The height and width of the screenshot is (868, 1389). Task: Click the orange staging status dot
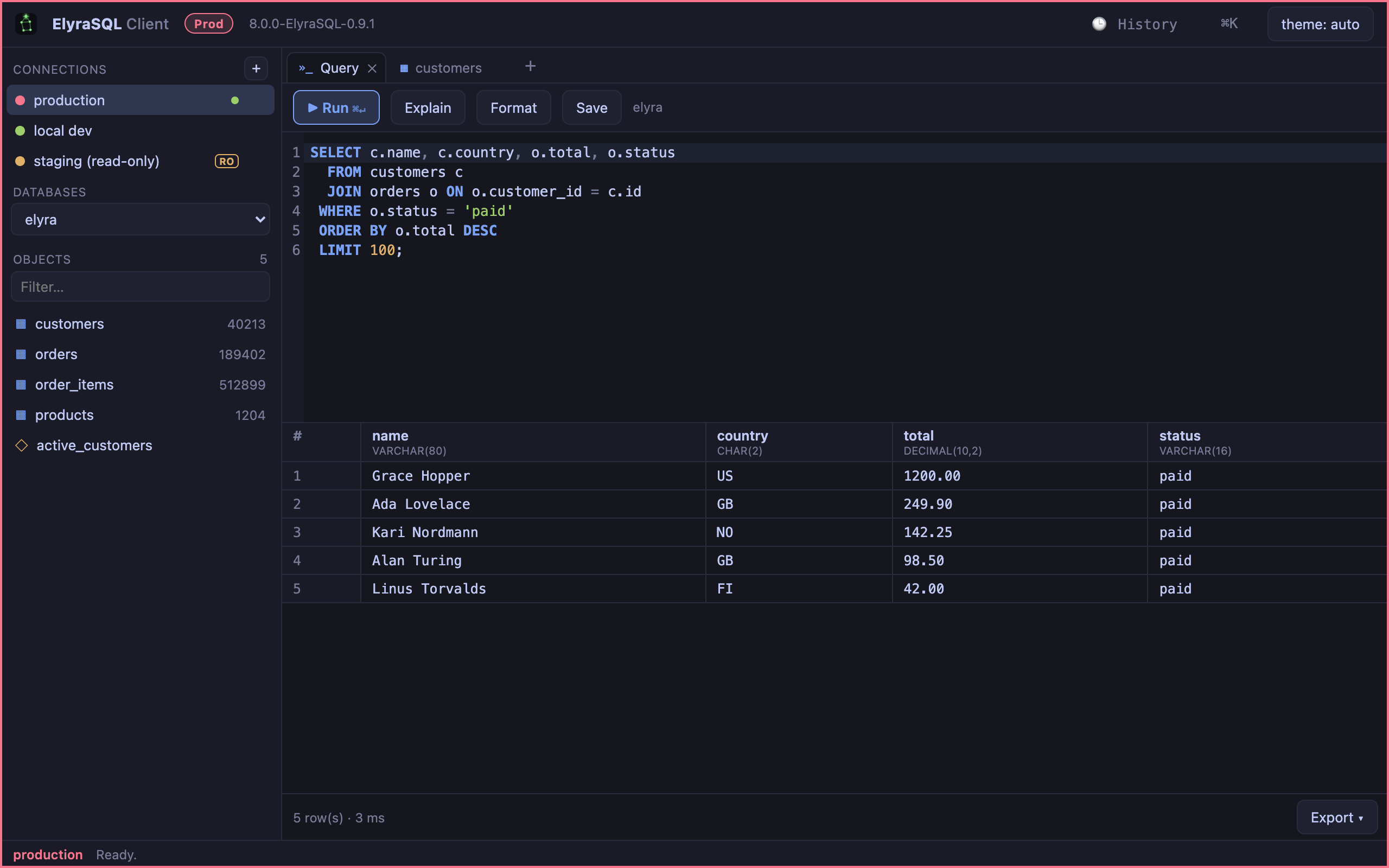[20, 161]
